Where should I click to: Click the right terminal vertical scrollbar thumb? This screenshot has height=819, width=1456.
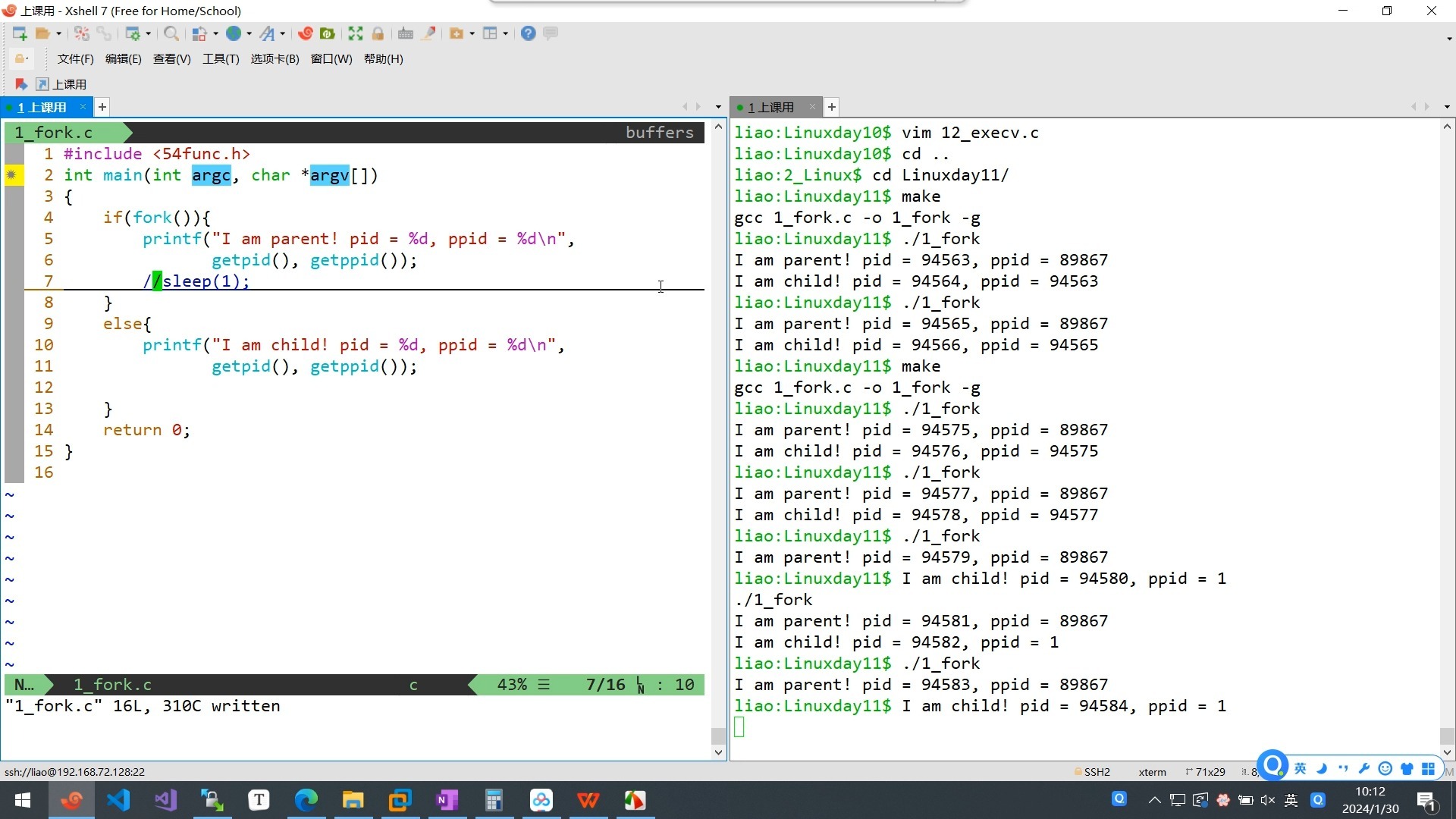pyautogui.click(x=1447, y=736)
